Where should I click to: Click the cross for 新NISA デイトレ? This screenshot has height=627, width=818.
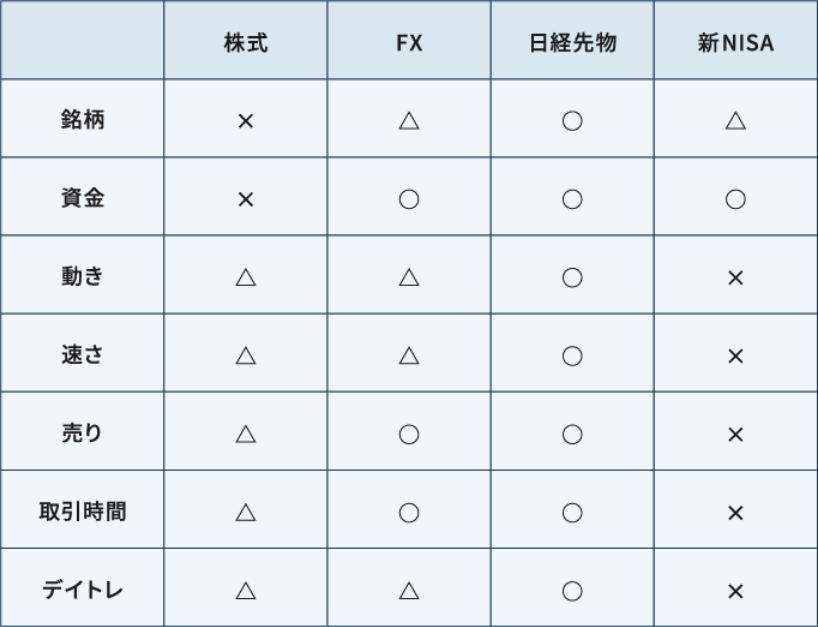tap(735, 590)
